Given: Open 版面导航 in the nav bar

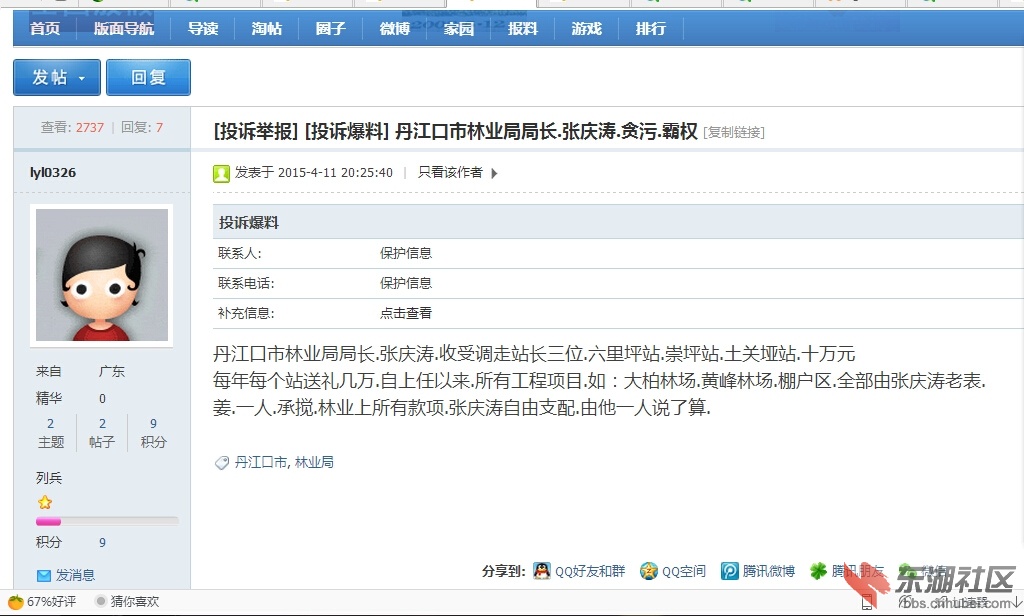Looking at the screenshot, I should point(124,29).
